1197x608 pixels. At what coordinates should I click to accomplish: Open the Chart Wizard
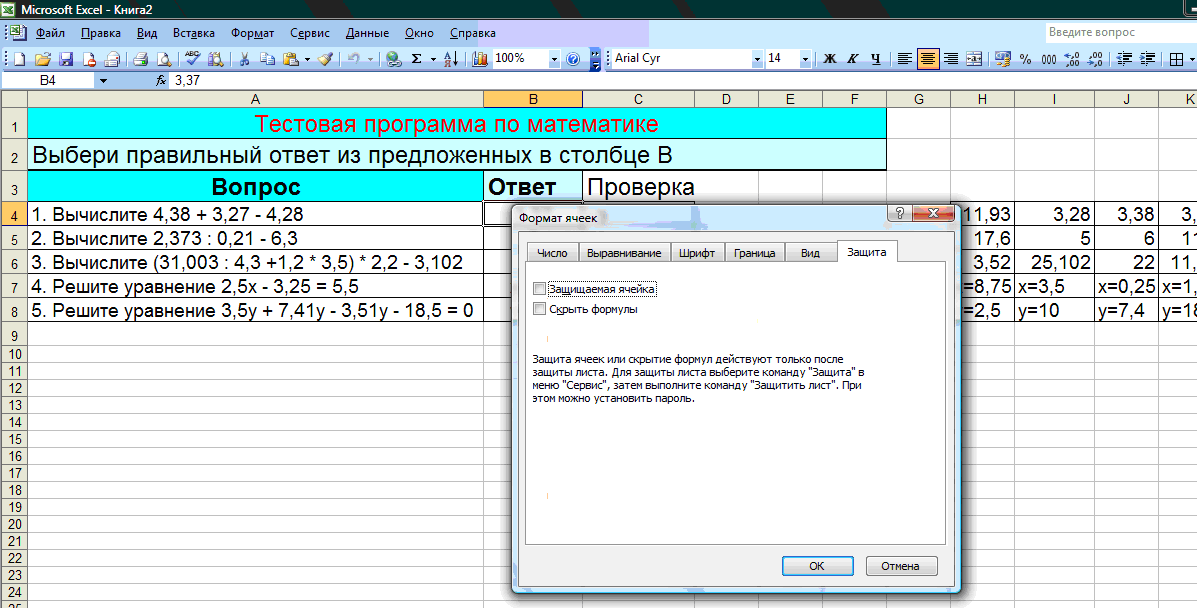coord(479,59)
